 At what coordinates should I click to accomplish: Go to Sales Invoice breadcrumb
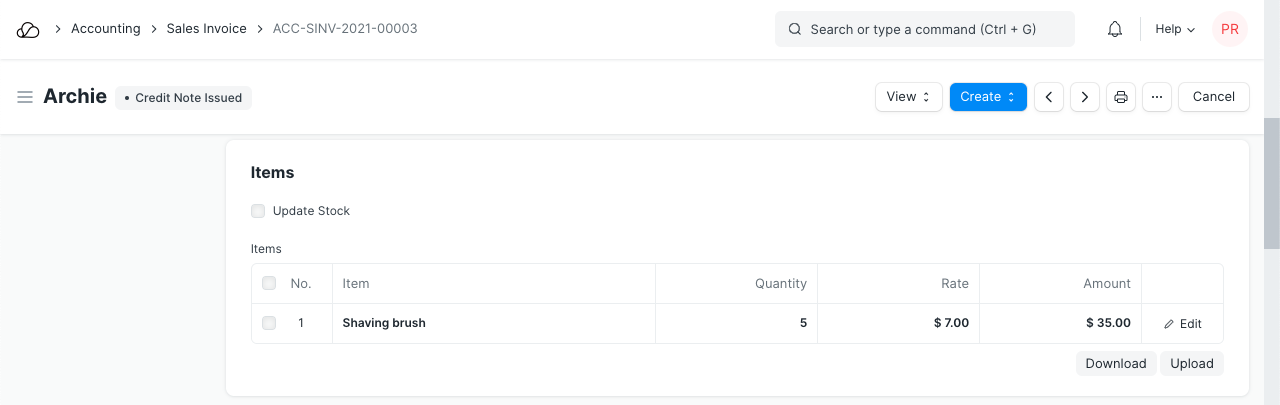click(x=206, y=29)
